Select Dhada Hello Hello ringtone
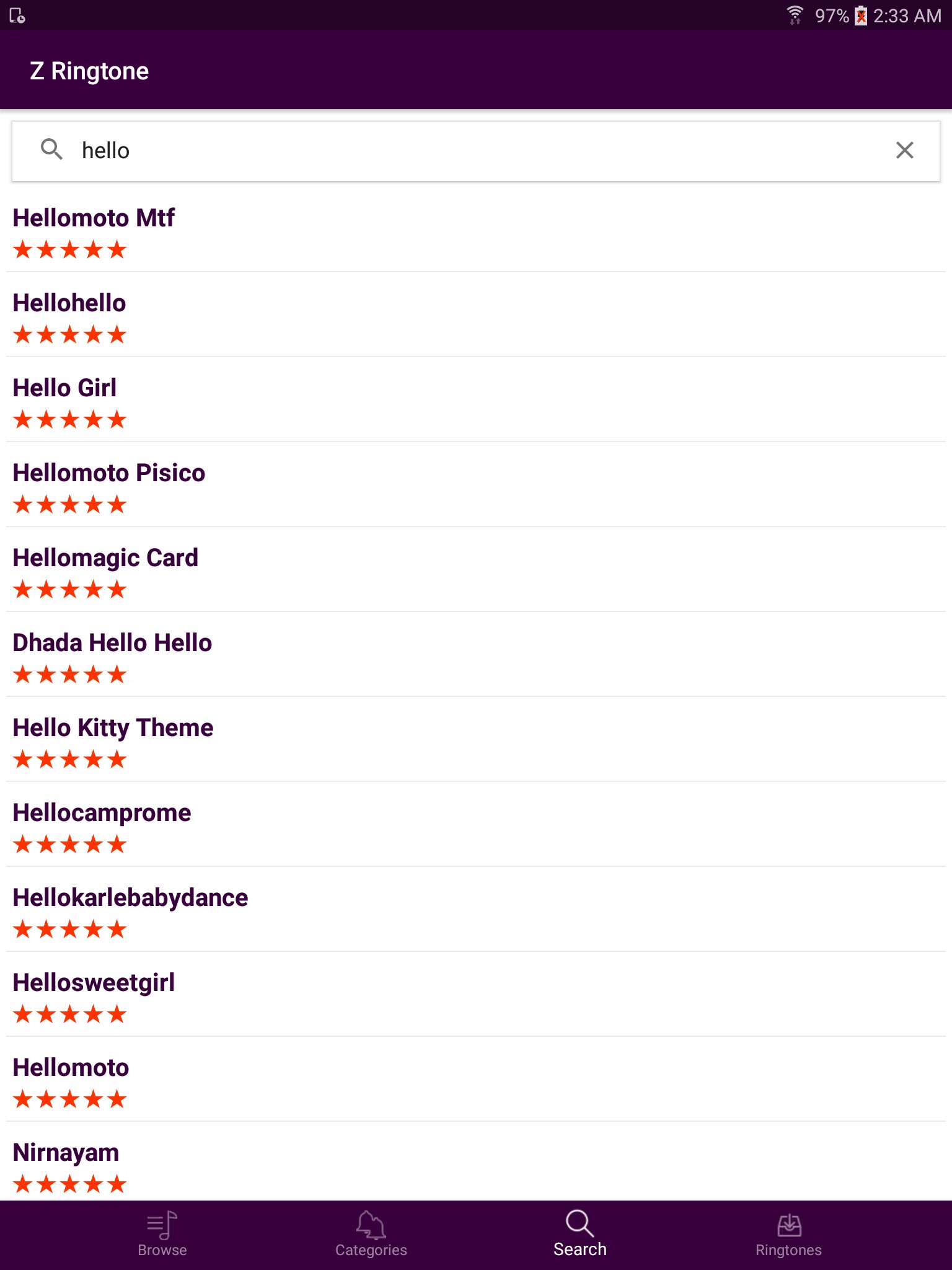The width and height of the screenshot is (952, 1270). (x=476, y=655)
